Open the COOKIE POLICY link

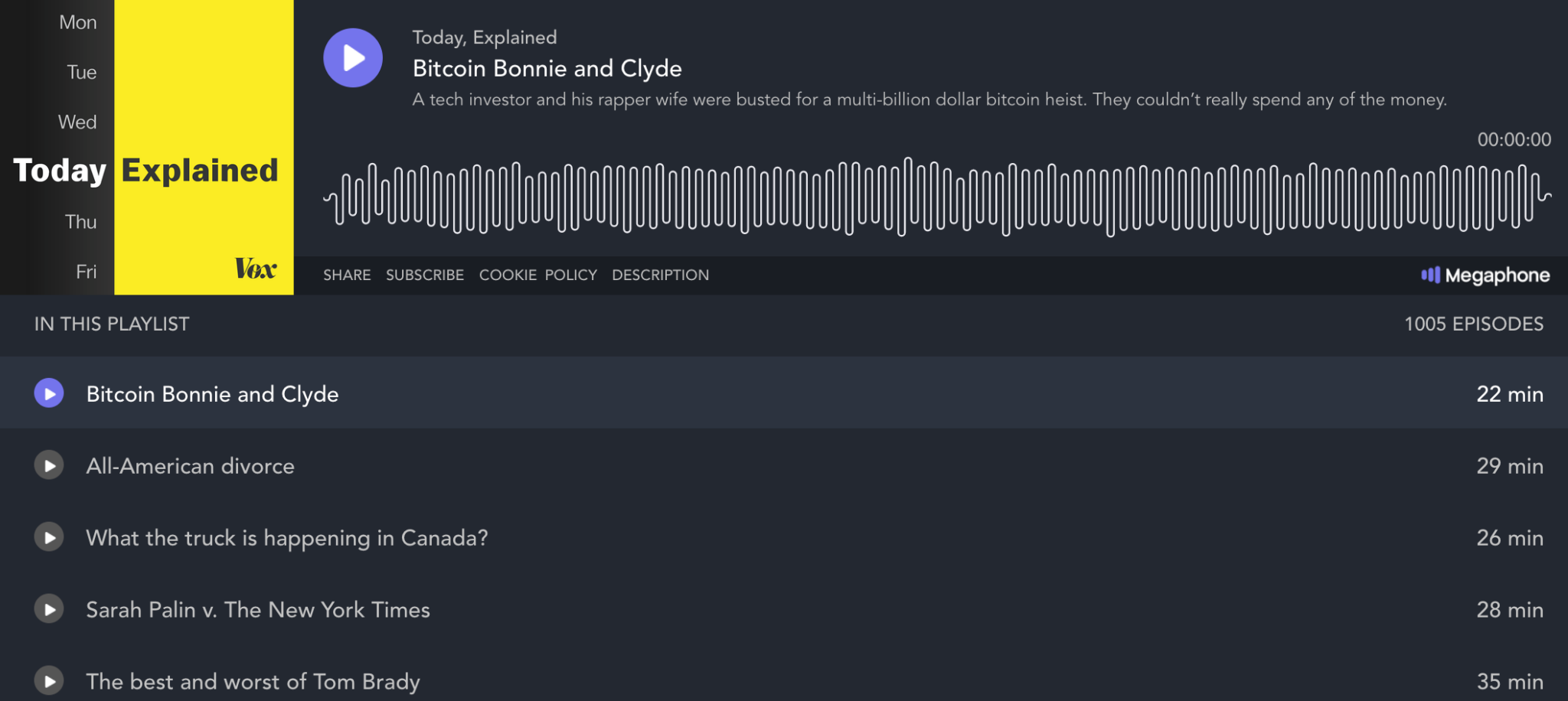pyautogui.click(x=537, y=275)
